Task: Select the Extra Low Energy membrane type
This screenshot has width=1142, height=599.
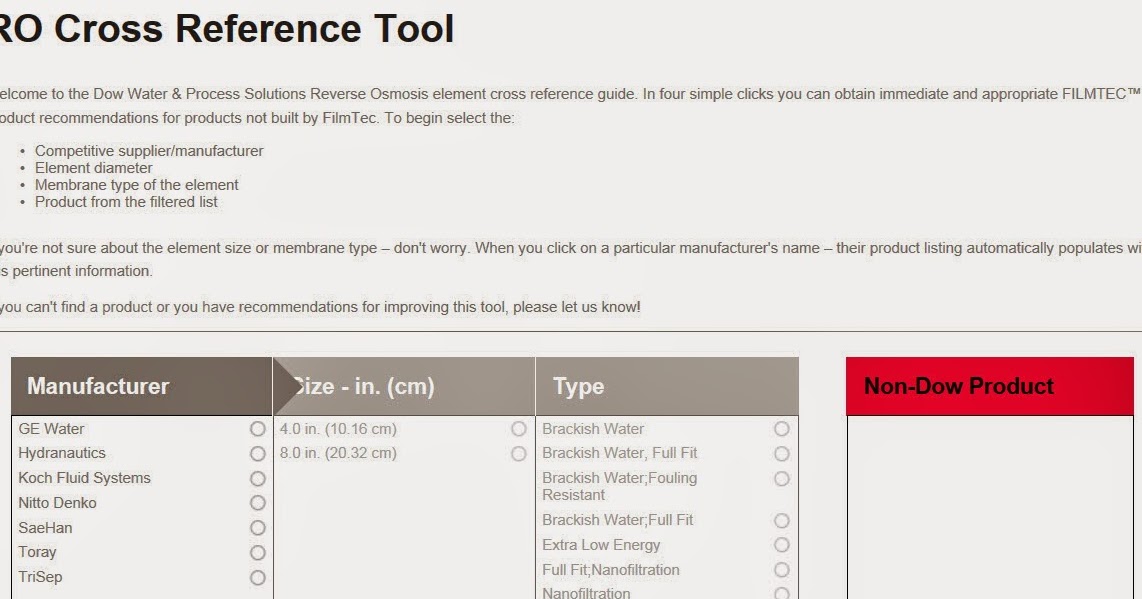Action: point(782,545)
